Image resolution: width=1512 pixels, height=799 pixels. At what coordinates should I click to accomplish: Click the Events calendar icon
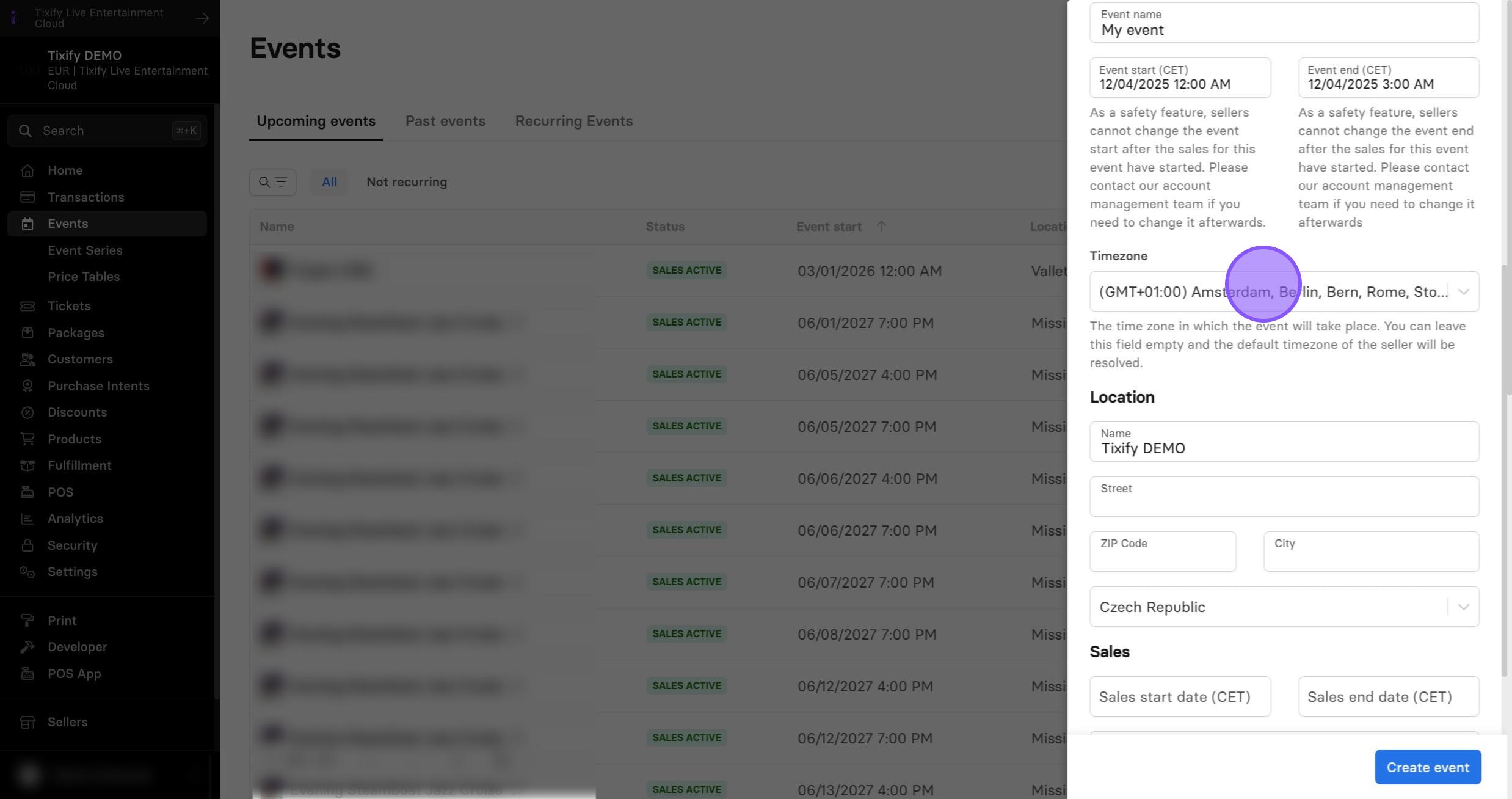pyautogui.click(x=27, y=224)
